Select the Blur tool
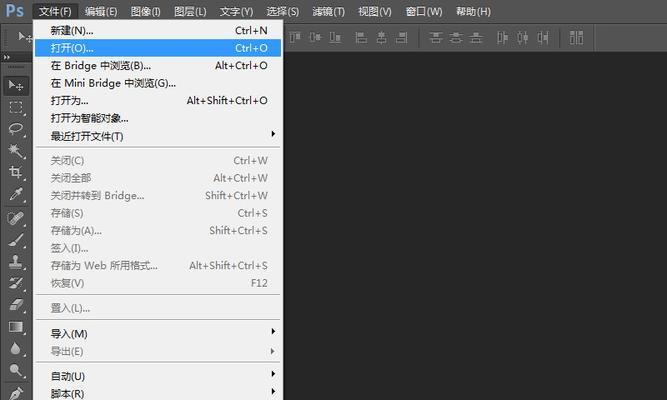The image size is (667, 400). [x=16, y=349]
